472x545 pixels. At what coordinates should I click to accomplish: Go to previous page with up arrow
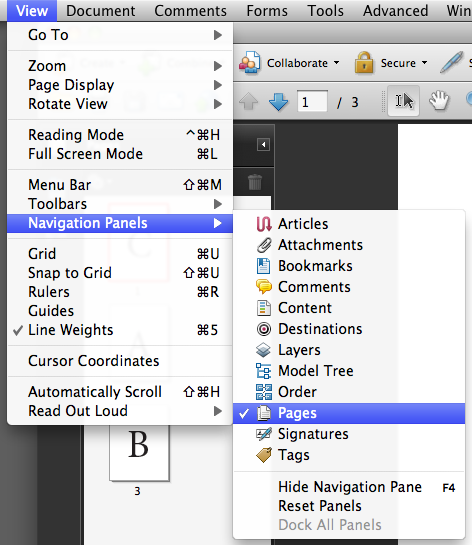(x=249, y=102)
